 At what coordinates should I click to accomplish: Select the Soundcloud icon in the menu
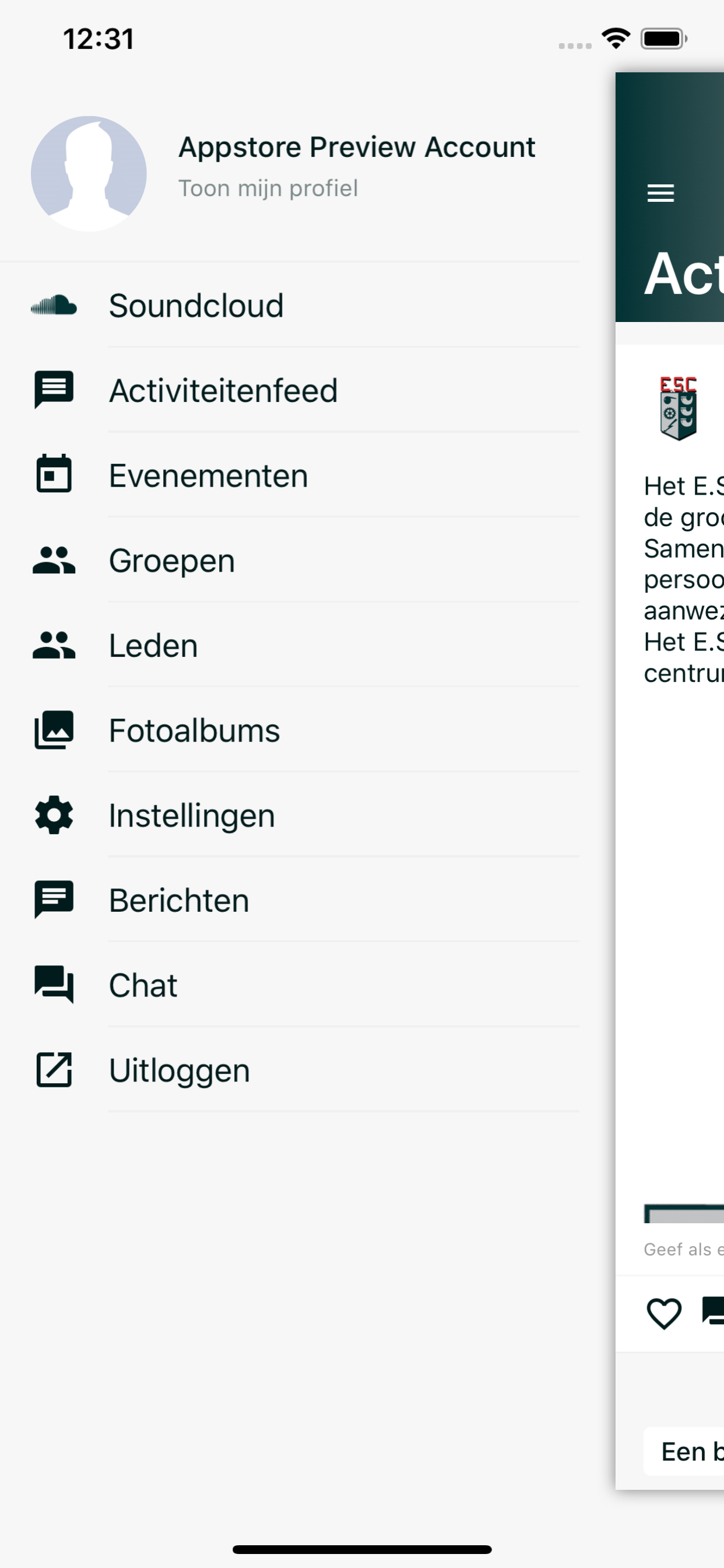54,306
